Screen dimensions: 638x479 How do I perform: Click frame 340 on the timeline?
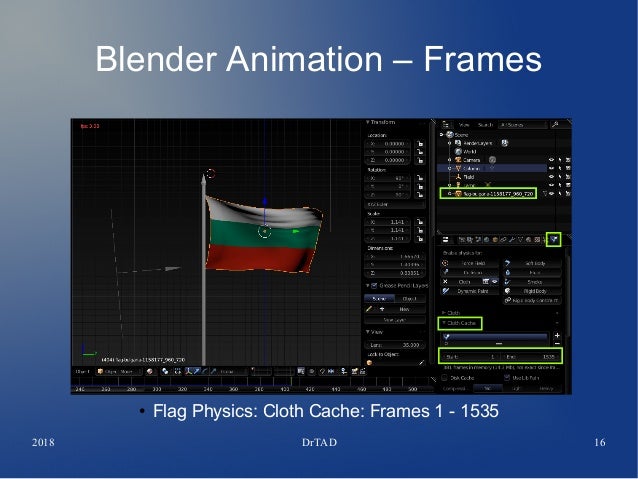pyautogui.click(x=208, y=389)
